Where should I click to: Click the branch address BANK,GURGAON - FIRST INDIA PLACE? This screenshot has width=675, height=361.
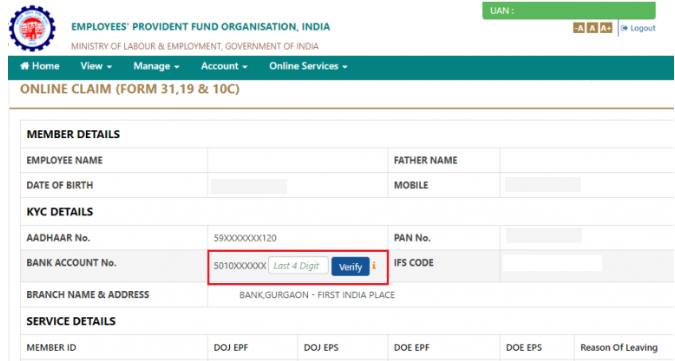317,295
